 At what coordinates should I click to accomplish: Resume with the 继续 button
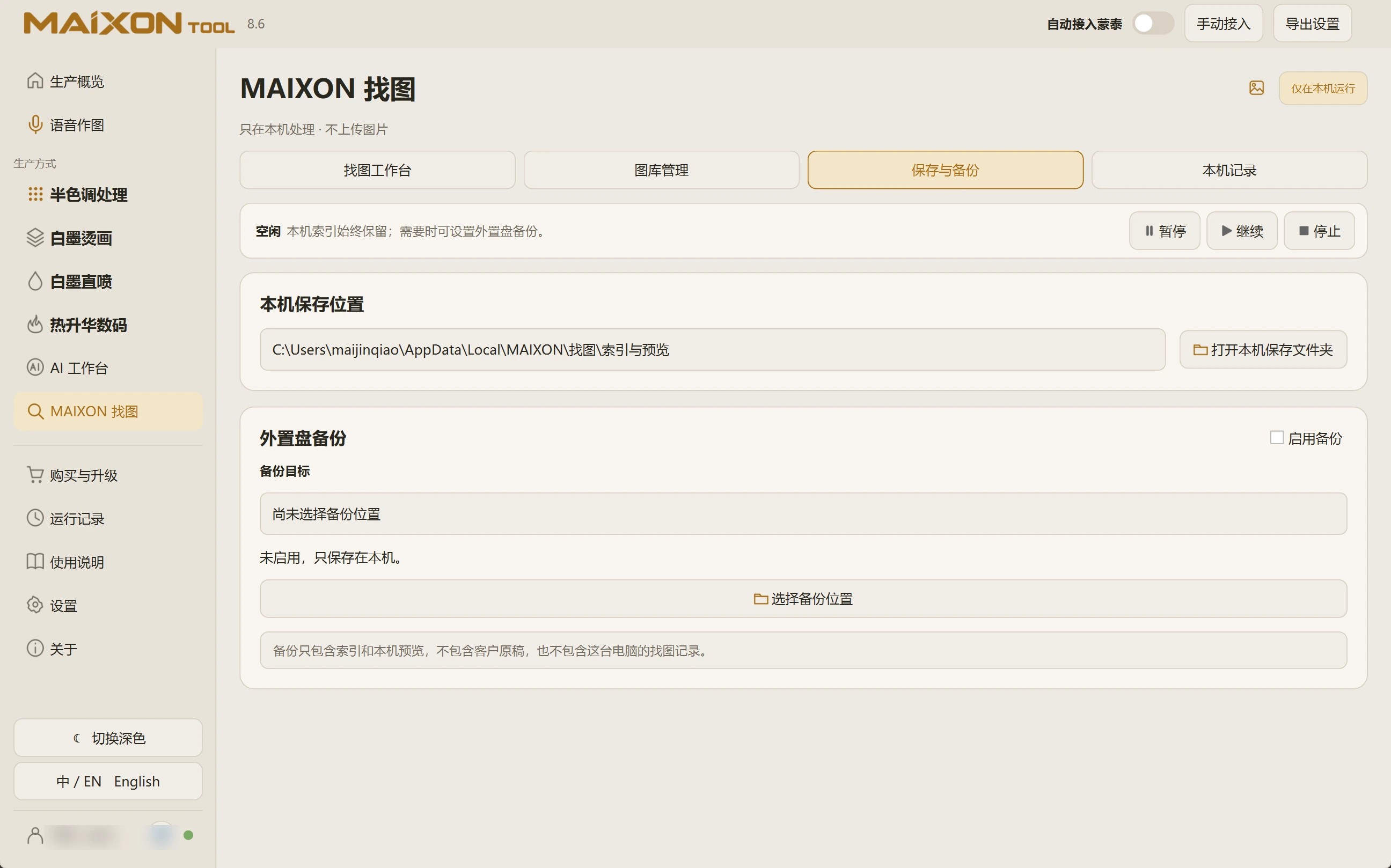tap(1242, 231)
